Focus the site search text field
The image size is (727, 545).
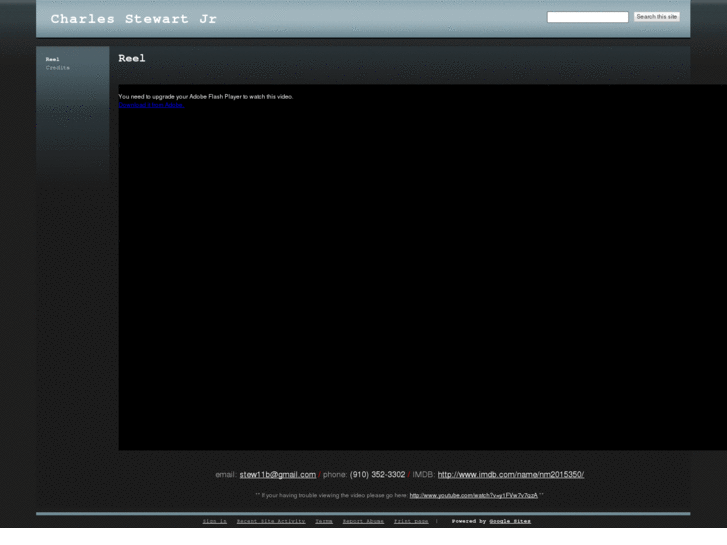coord(587,17)
